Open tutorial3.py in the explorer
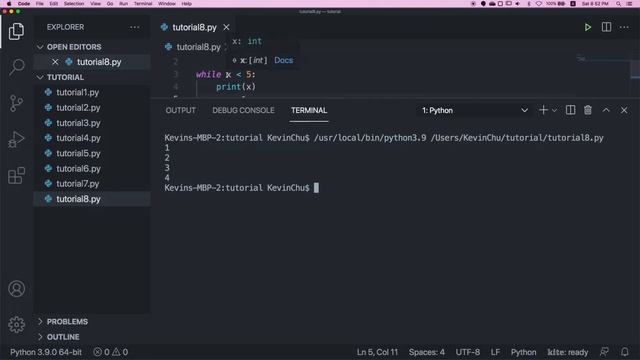640x360 pixels. tap(78, 123)
